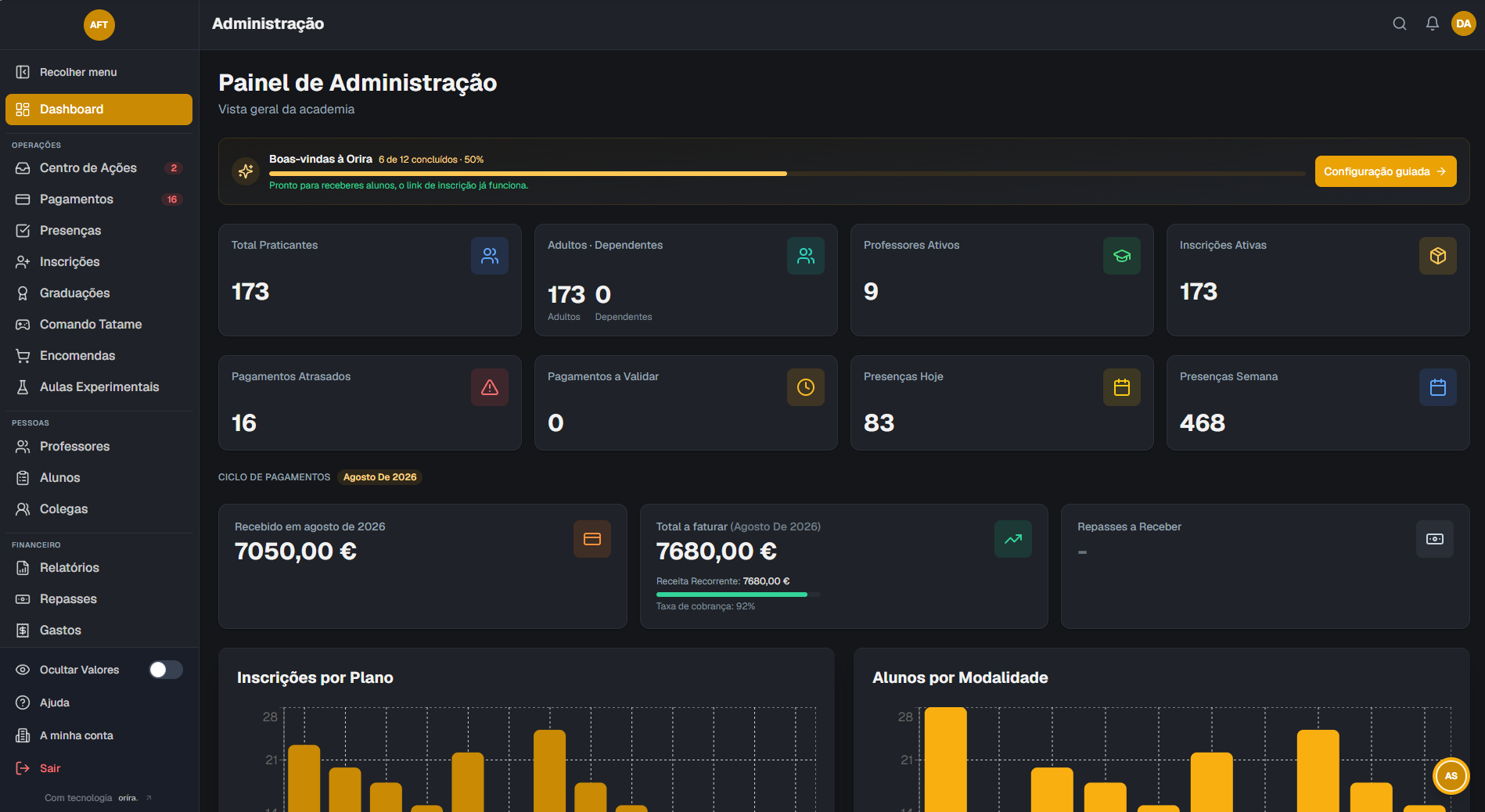Viewport: 1485px width, 812px height.
Task: Click the Repasses a Receber banknote icon
Action: point(1435,539)
